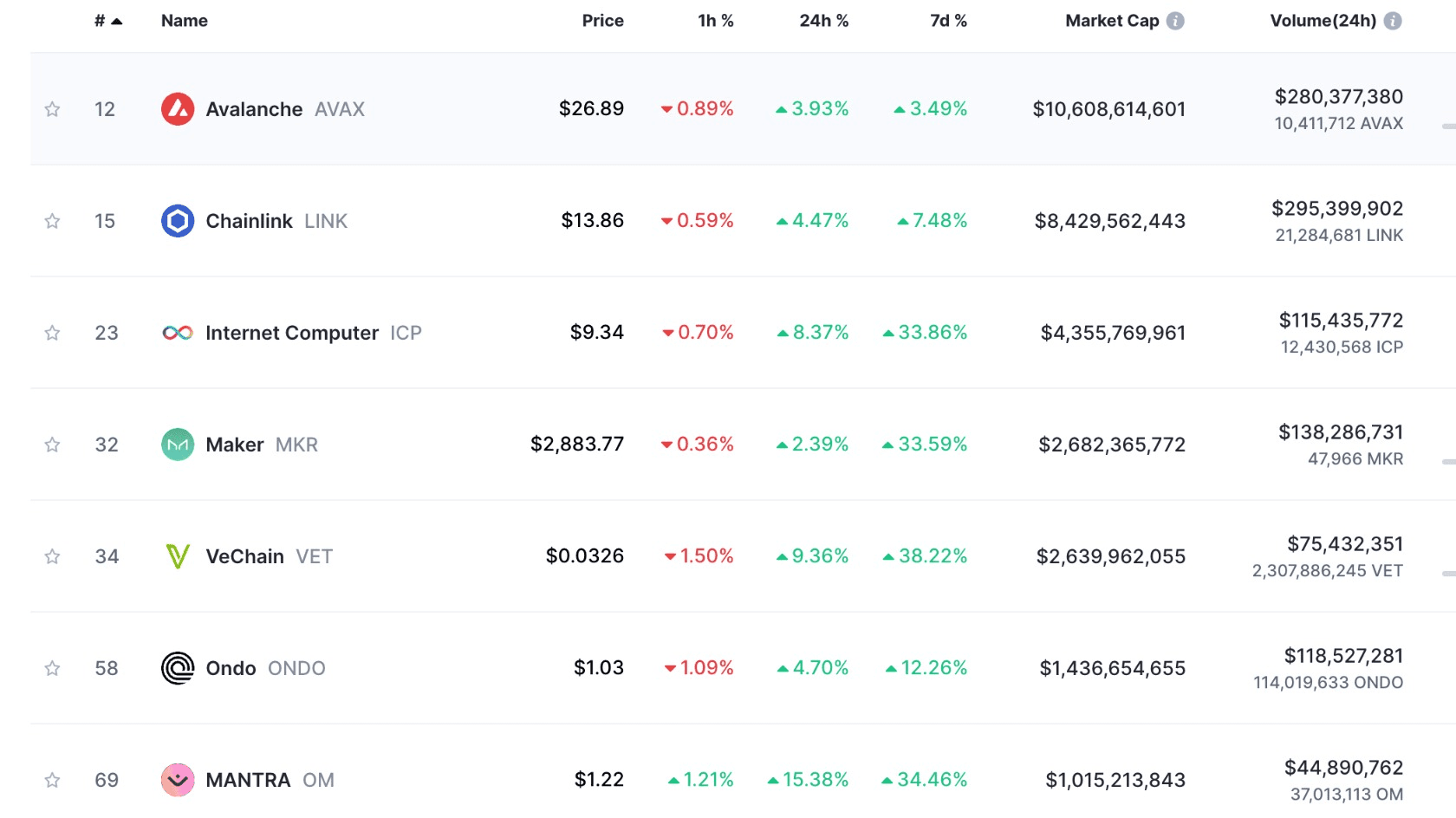Select Maker 7d change 33.59%
Screen dimensions: 1456x818
(x=925, y=444)
